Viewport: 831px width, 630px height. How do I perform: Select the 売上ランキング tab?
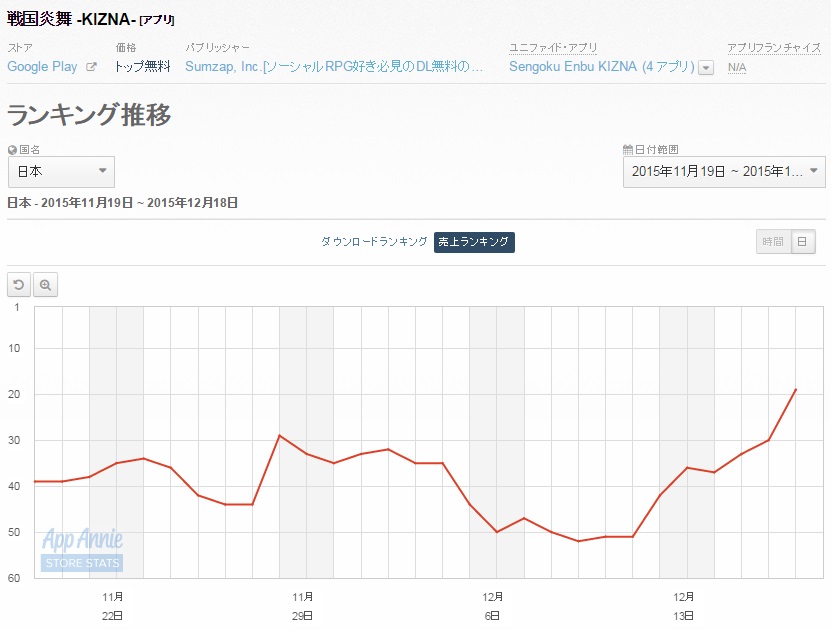474,242
